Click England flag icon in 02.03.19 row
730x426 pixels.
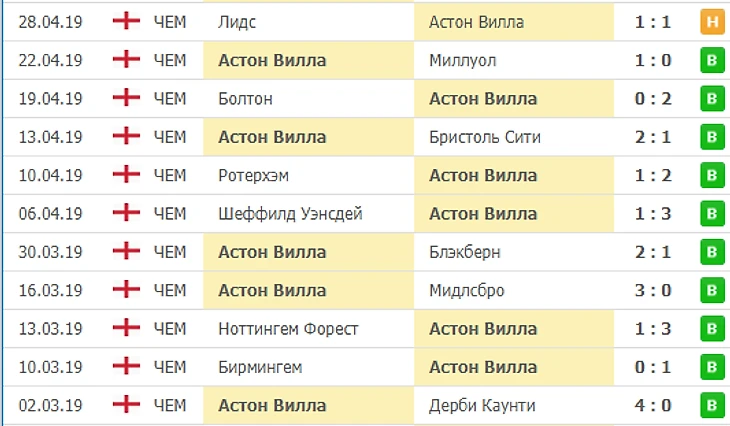tap(128, 406)
